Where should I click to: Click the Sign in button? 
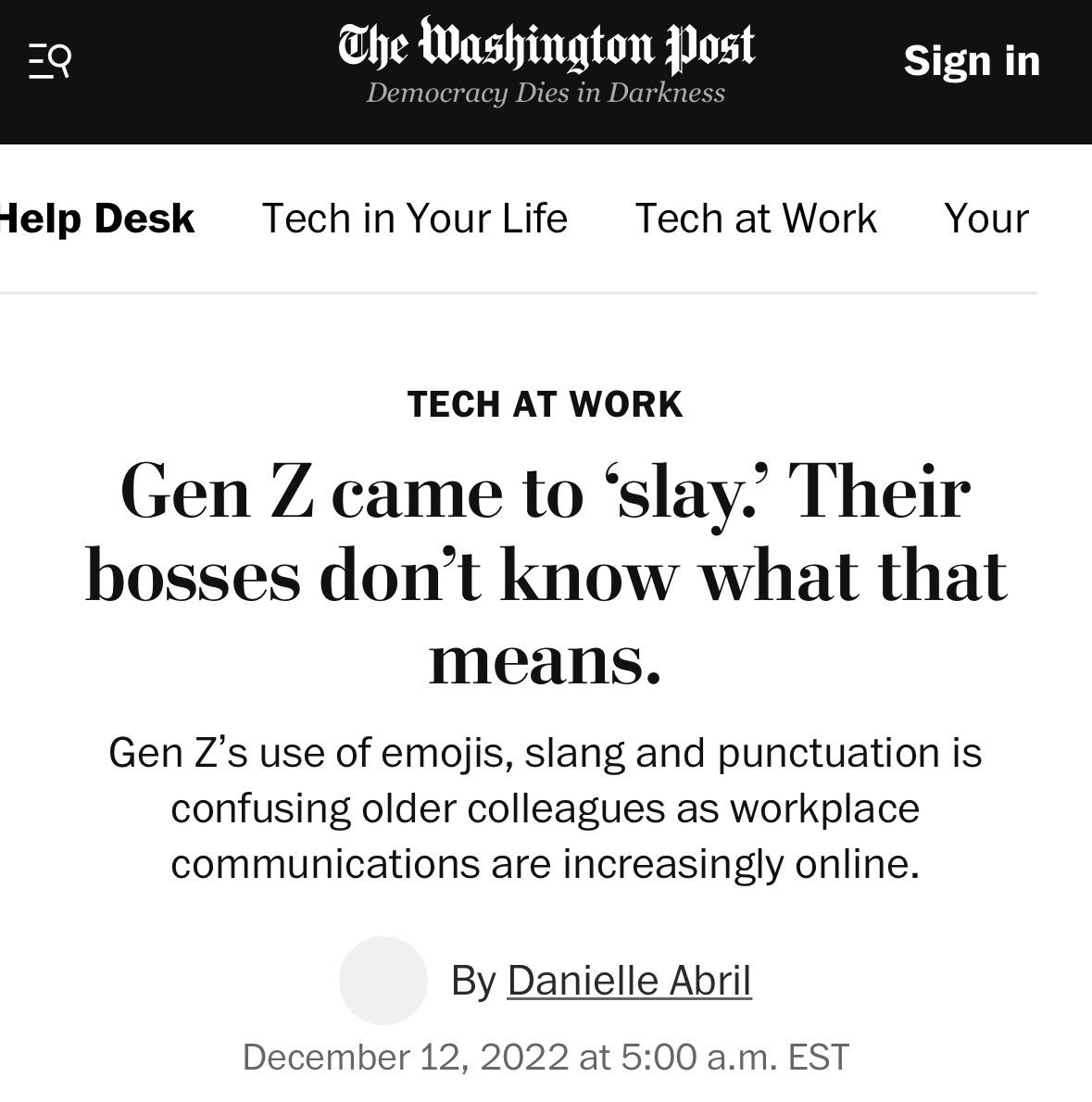pyautogui.click(x=972, y=61)
